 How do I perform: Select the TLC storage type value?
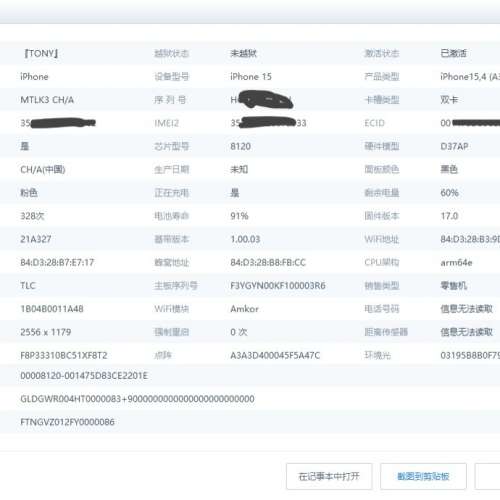click(x=28, y=286)
